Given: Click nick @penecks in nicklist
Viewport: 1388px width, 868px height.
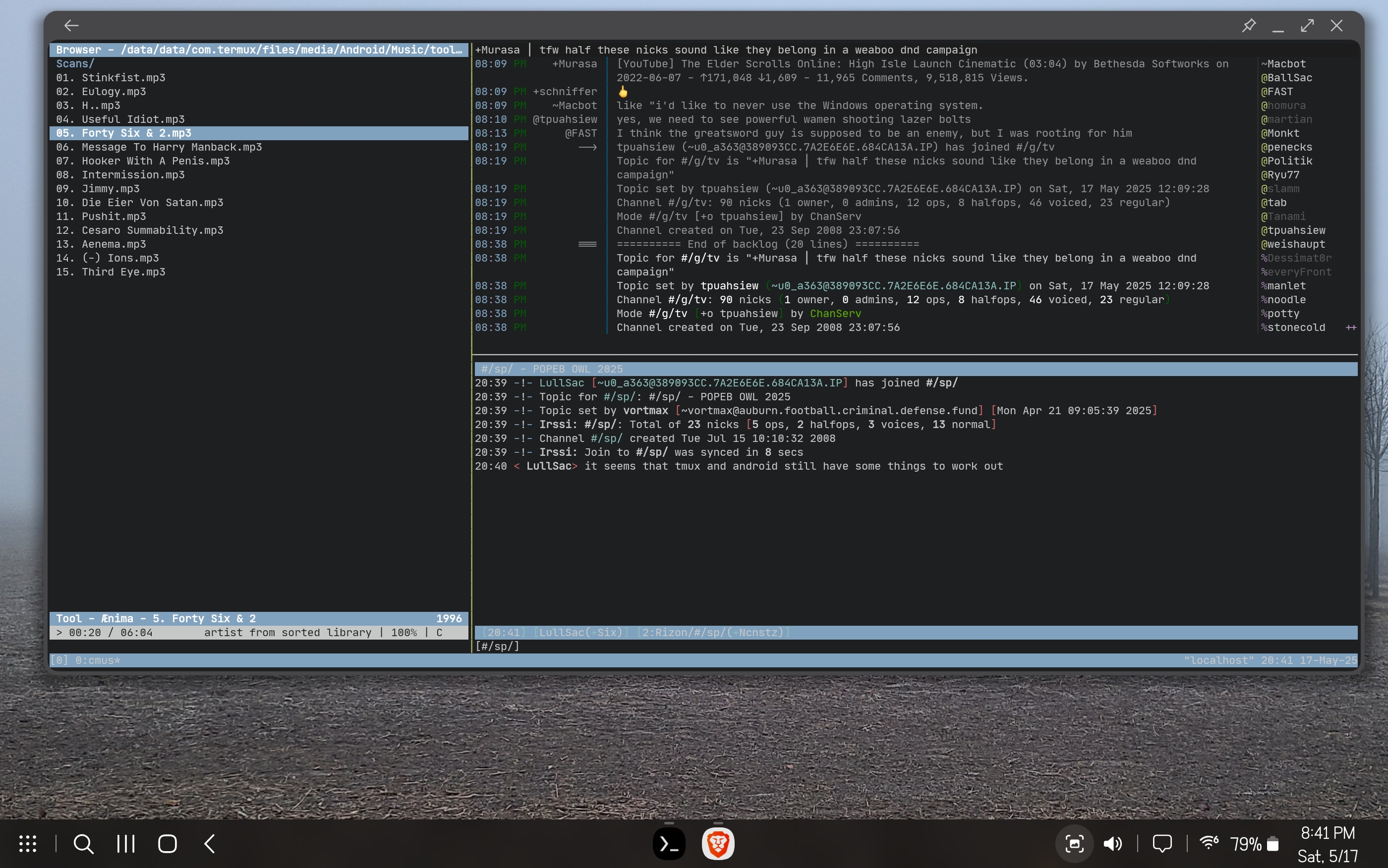Looking at the screenshot, I should [1286, 147].
